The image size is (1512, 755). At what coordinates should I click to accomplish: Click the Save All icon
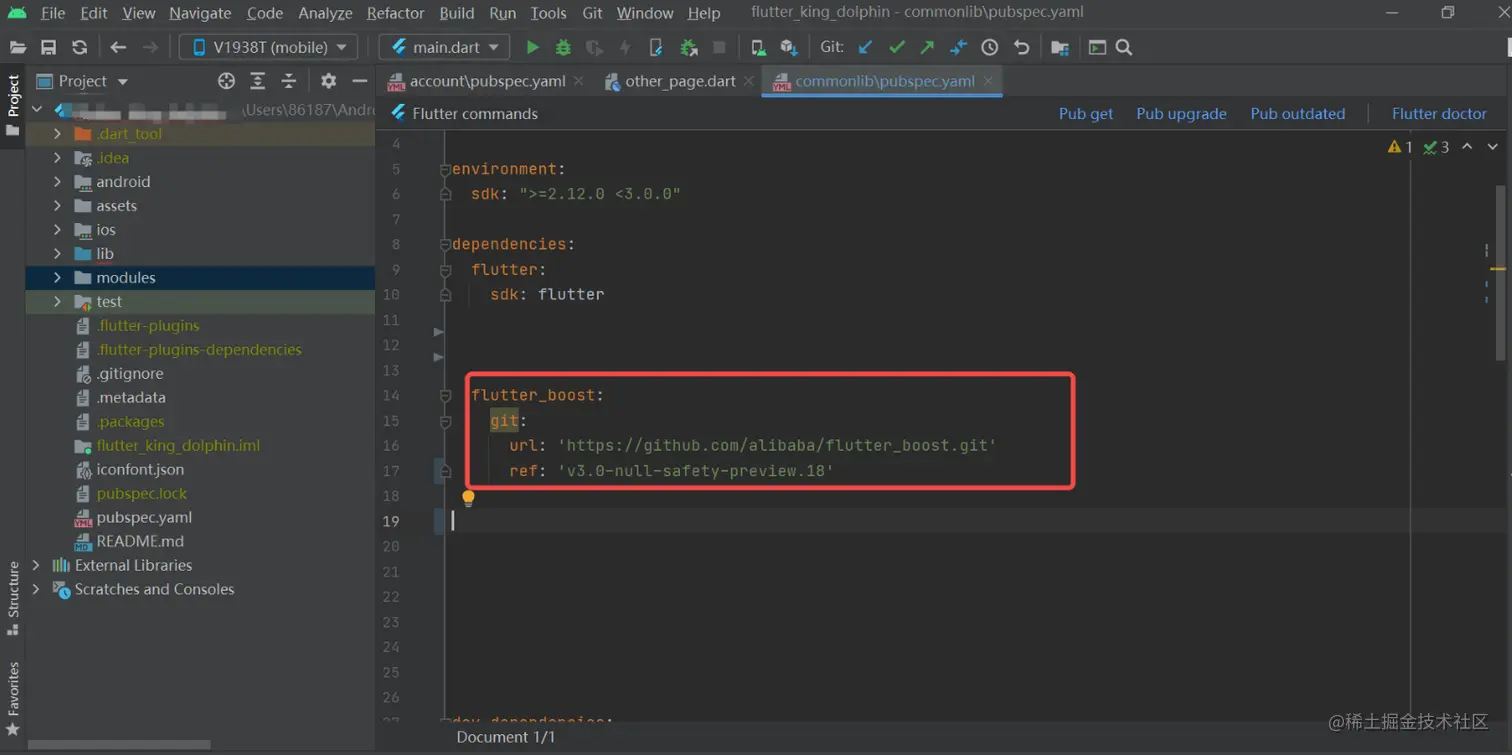click(x=48, y=47)
